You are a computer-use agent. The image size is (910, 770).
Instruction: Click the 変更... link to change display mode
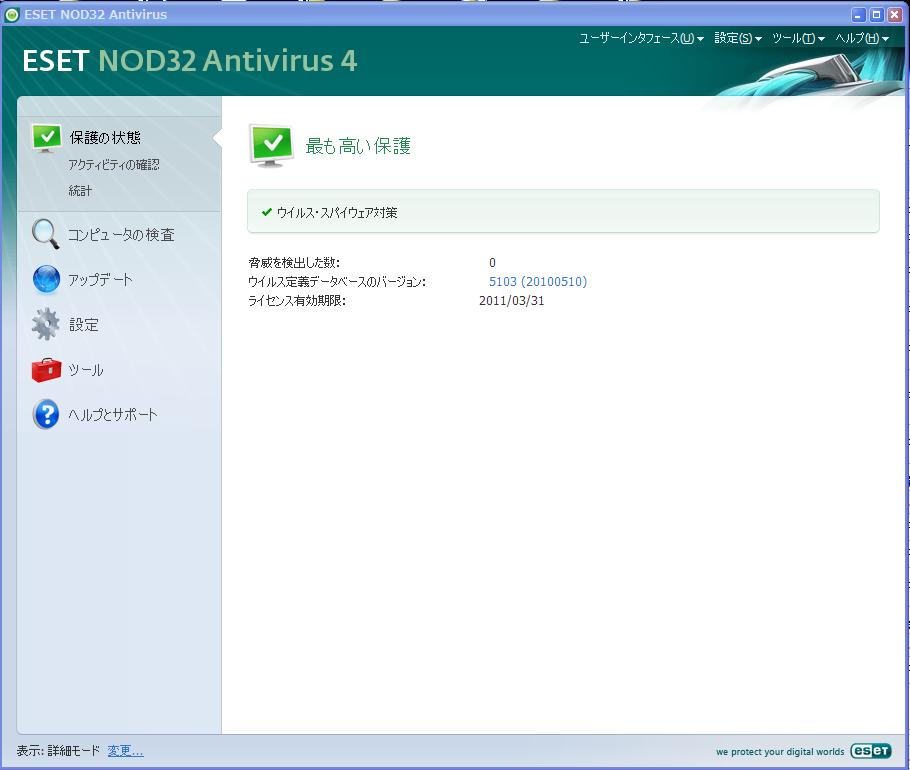coord(125,751)
